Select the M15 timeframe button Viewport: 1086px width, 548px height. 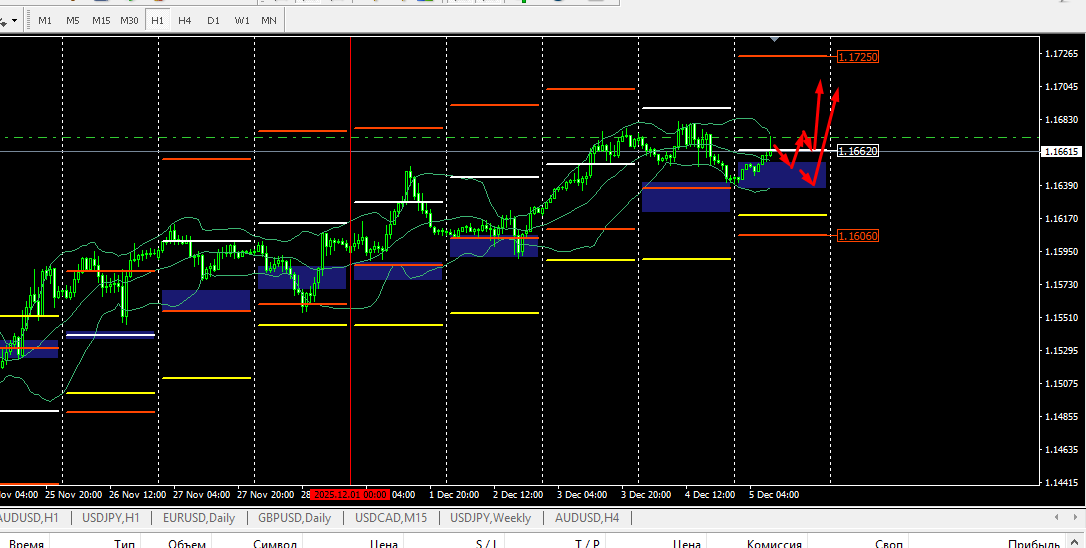click(x=101, y=20)
